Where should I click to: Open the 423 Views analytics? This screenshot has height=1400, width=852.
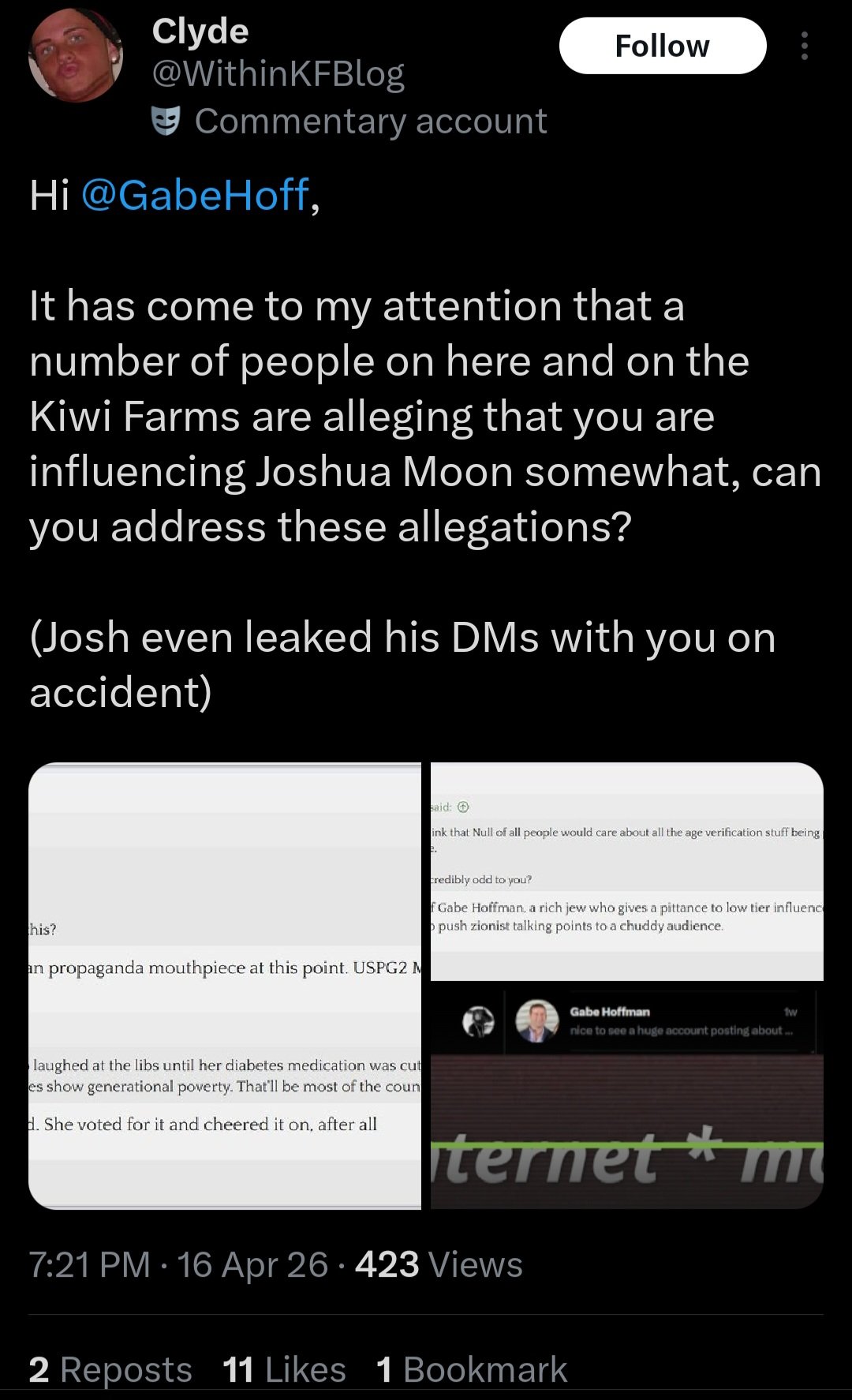[439, 1264]
